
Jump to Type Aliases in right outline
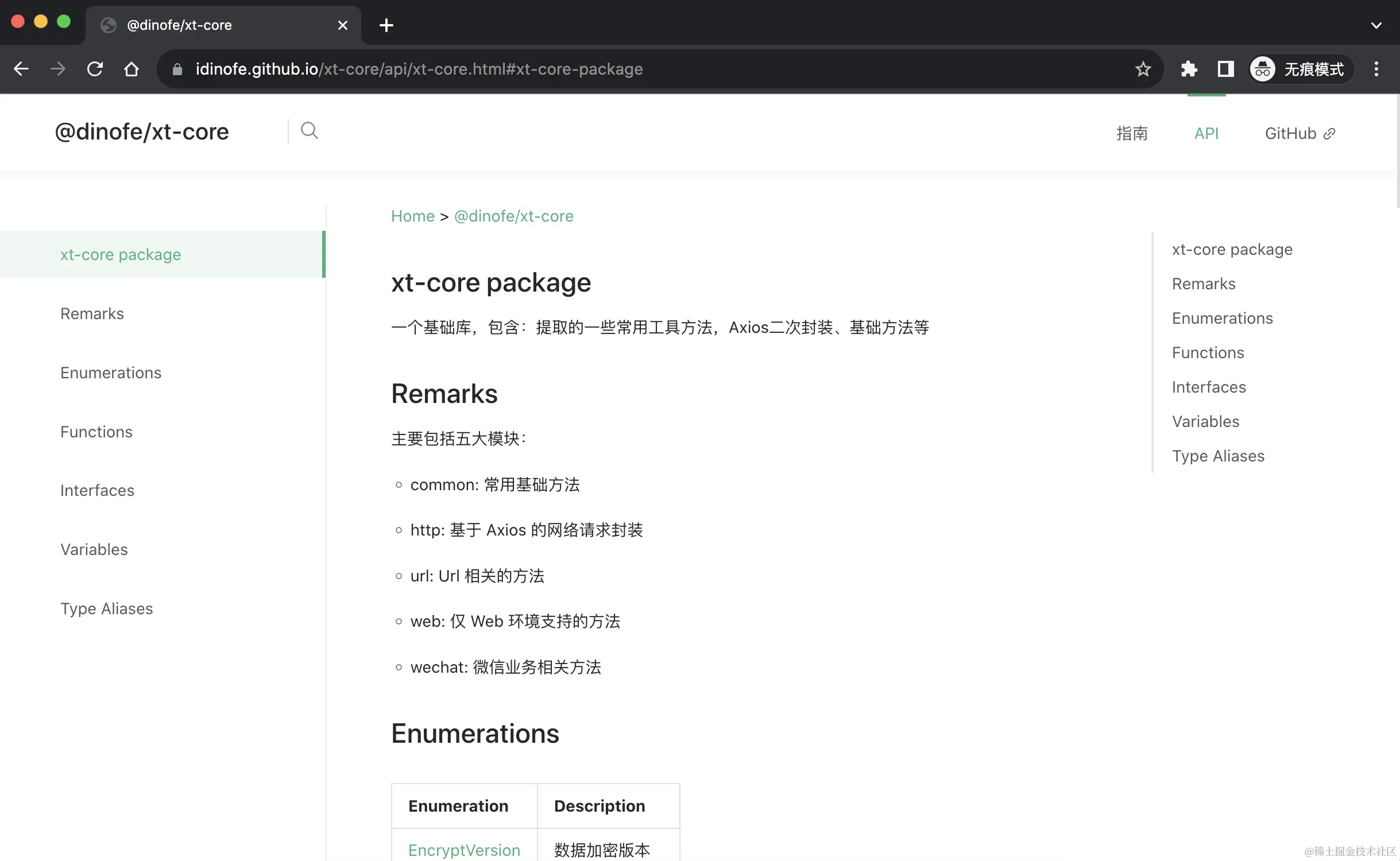1218,456
